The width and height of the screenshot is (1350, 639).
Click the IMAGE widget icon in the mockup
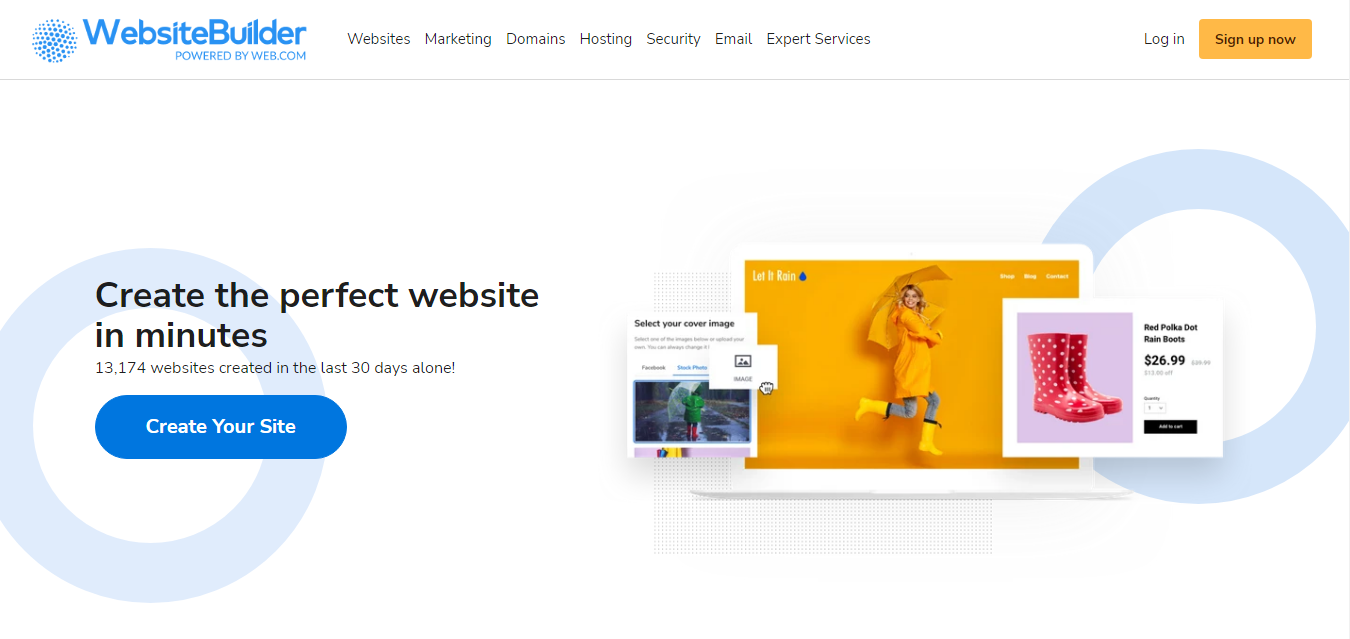click(x=742, y=362)
